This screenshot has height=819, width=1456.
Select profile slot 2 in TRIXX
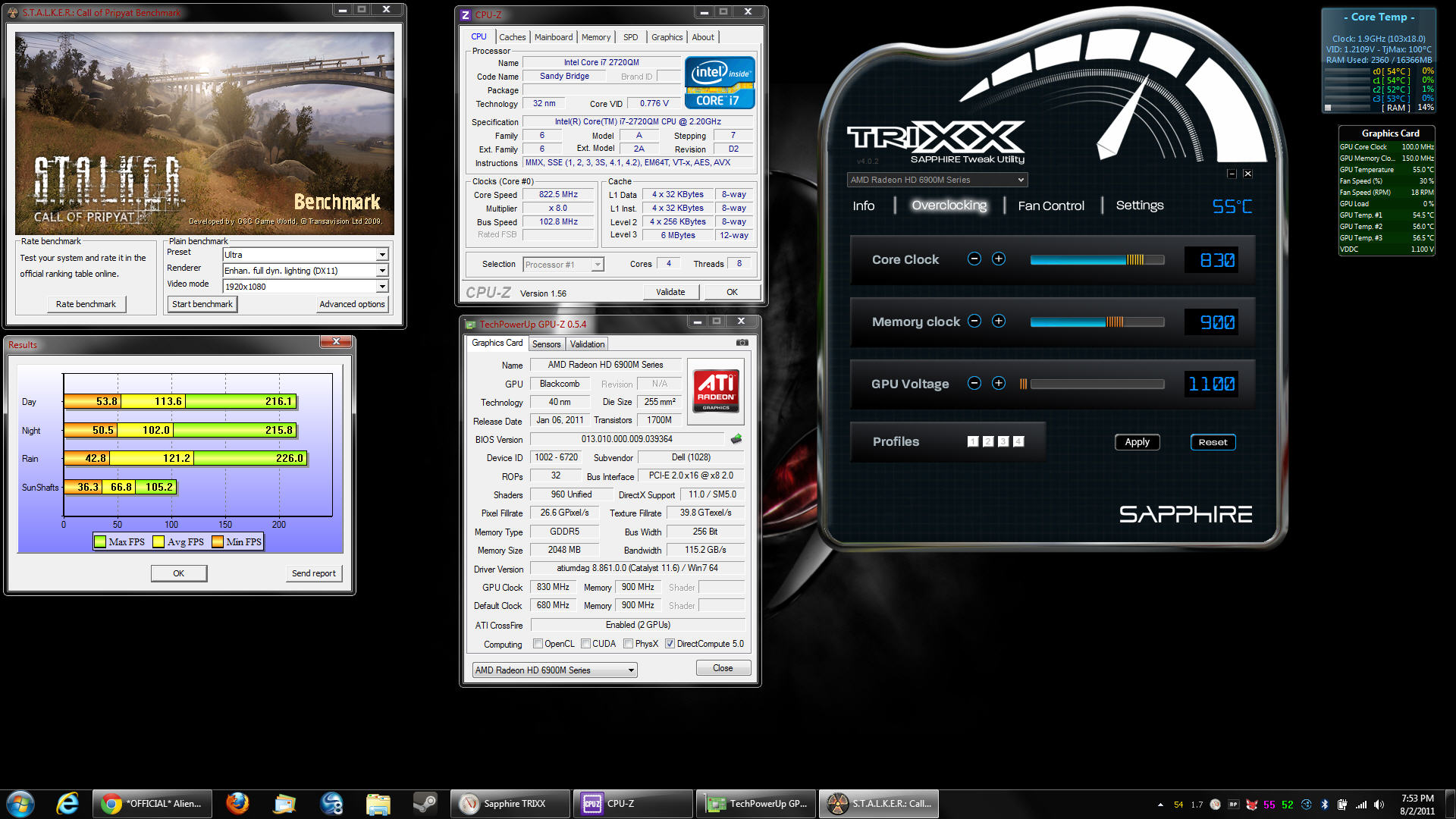[x=988, y=441]
